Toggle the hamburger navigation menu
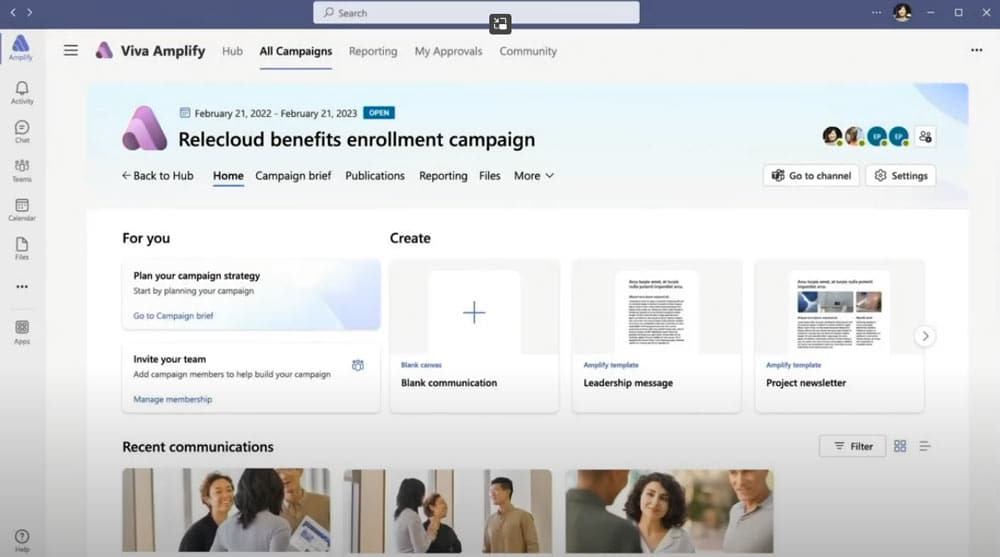The width and height of the screenshot is (1000, 557). tap(71, 50)
